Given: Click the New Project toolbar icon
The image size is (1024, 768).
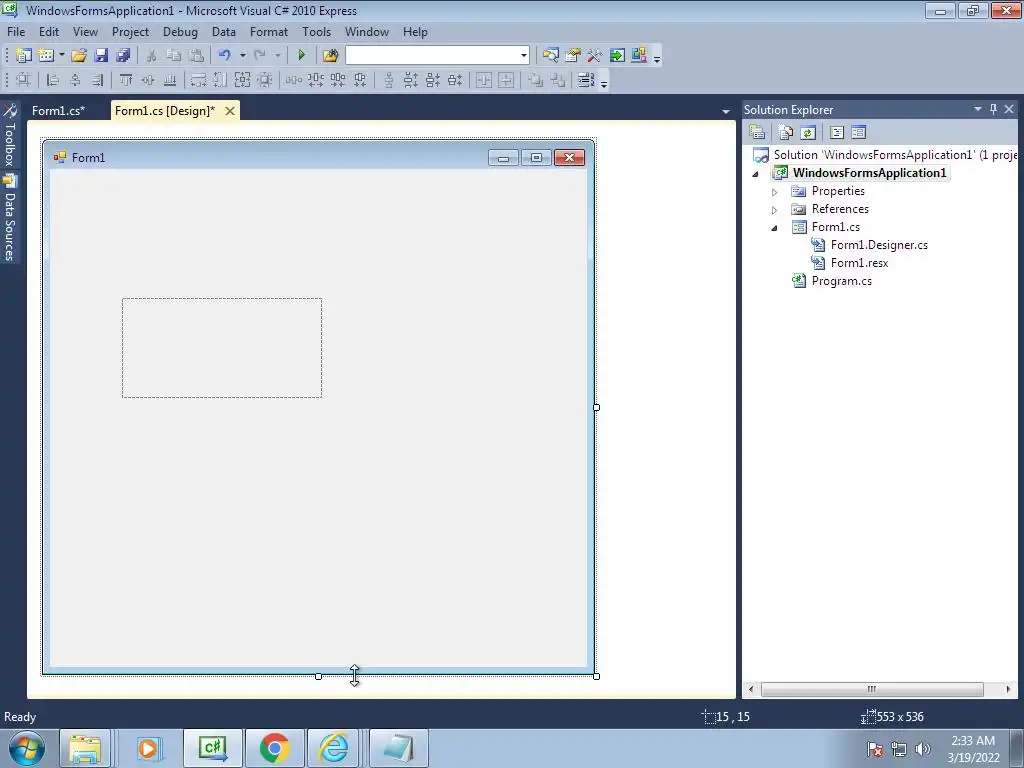Looking at the screenshot, I should click(24, 56).
